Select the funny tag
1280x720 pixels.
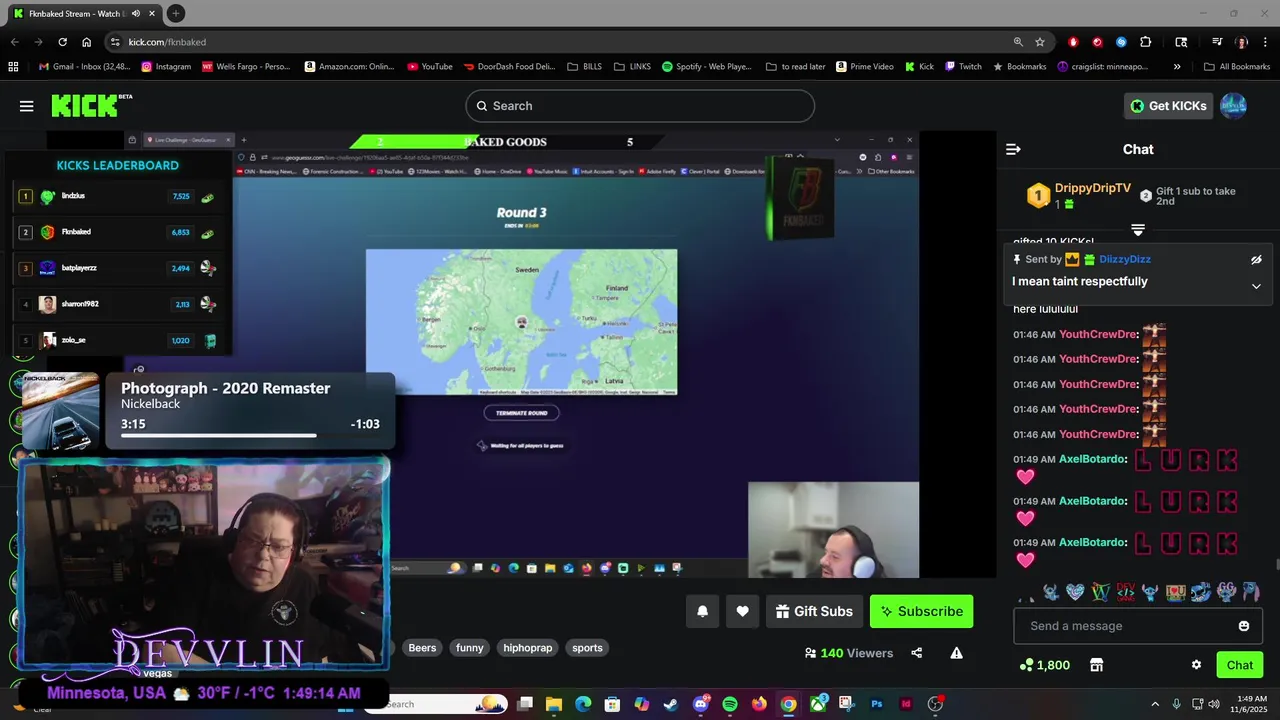(469, 648)
